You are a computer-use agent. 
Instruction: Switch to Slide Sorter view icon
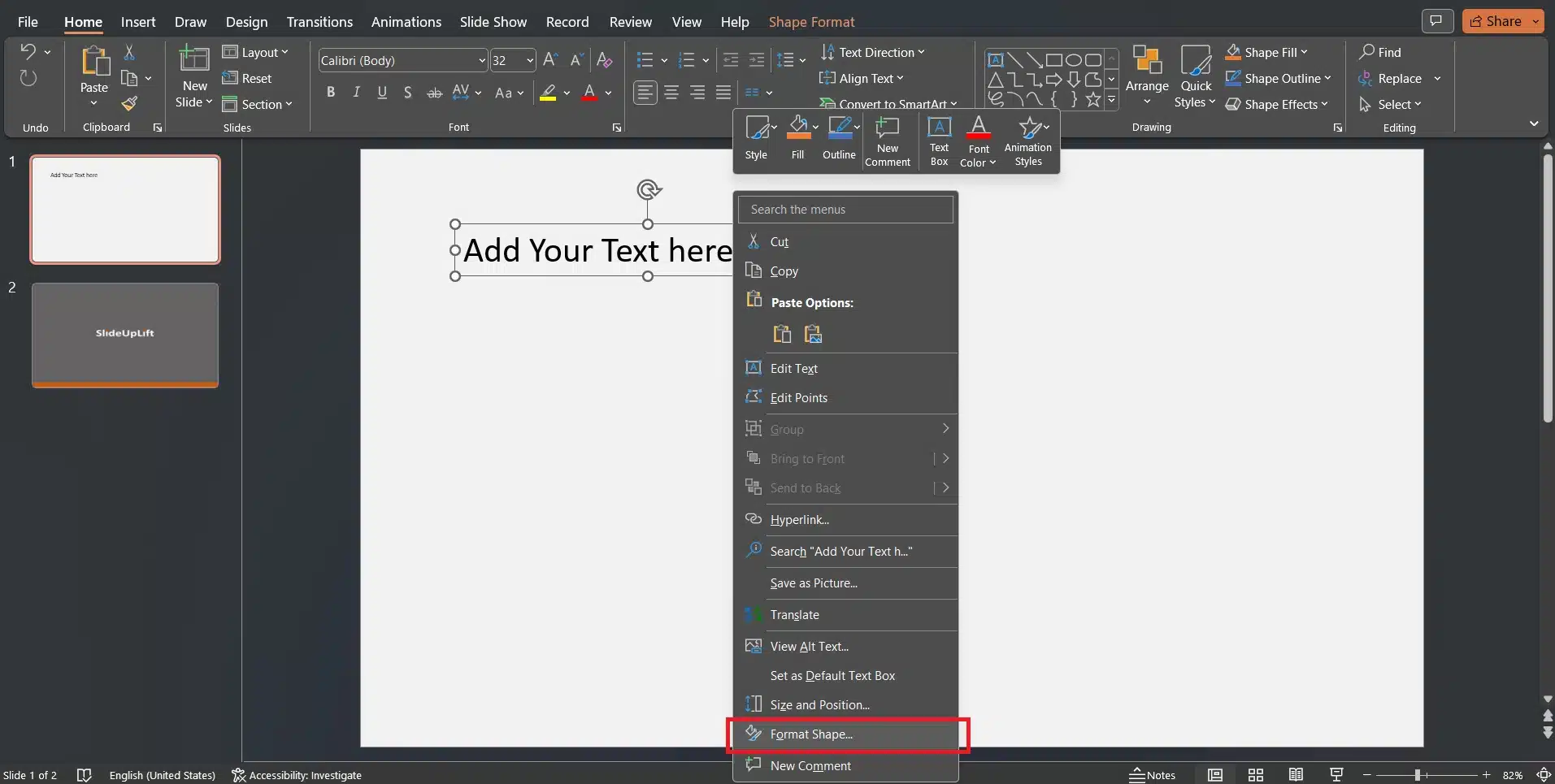1255,774
